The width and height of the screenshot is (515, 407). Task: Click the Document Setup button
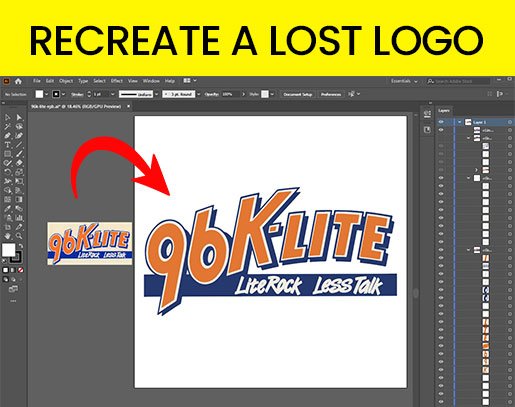(298, 94)
